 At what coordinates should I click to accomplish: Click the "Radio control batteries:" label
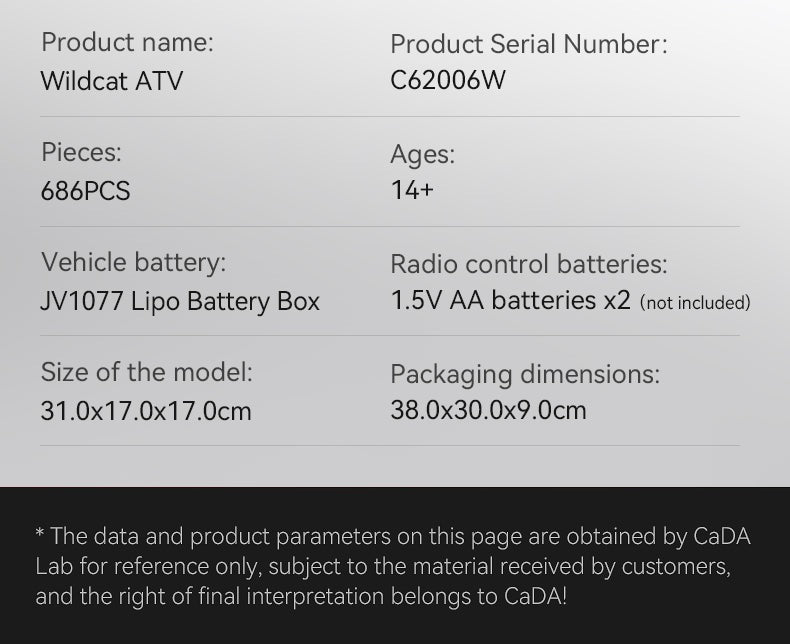pos(528,264)
